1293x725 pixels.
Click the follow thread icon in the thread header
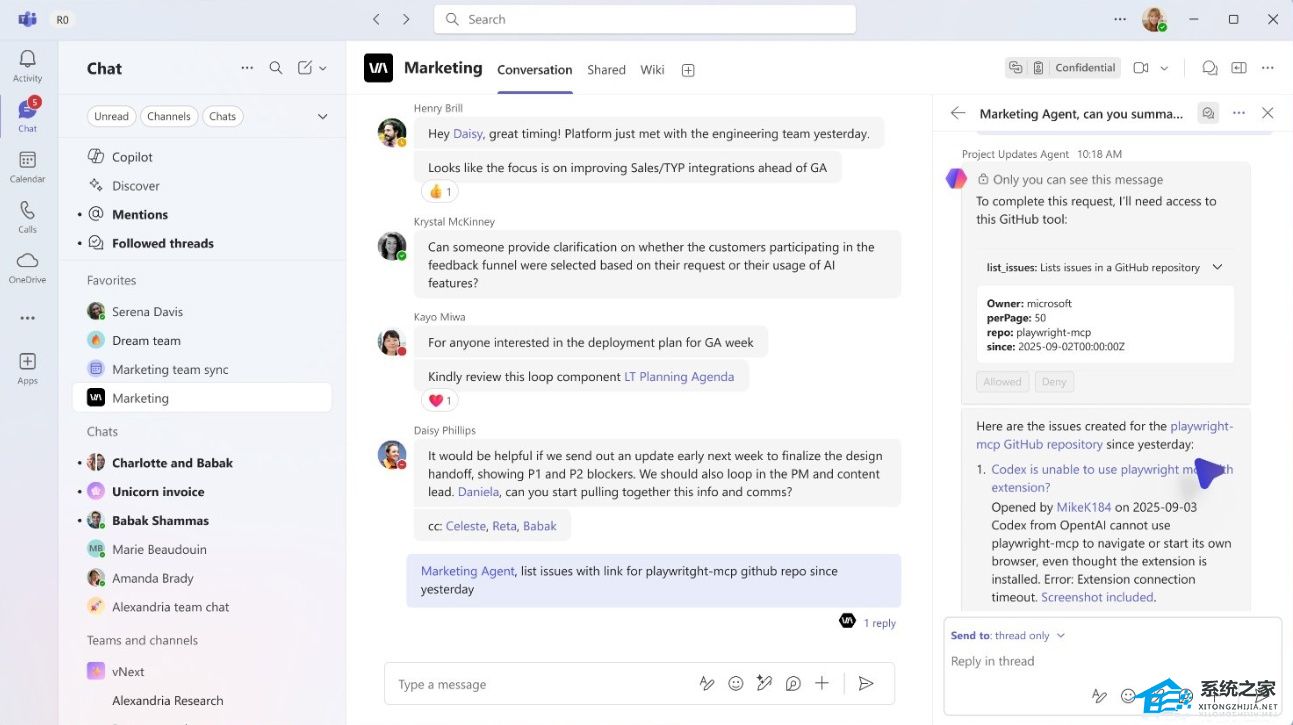[1208, 113]
